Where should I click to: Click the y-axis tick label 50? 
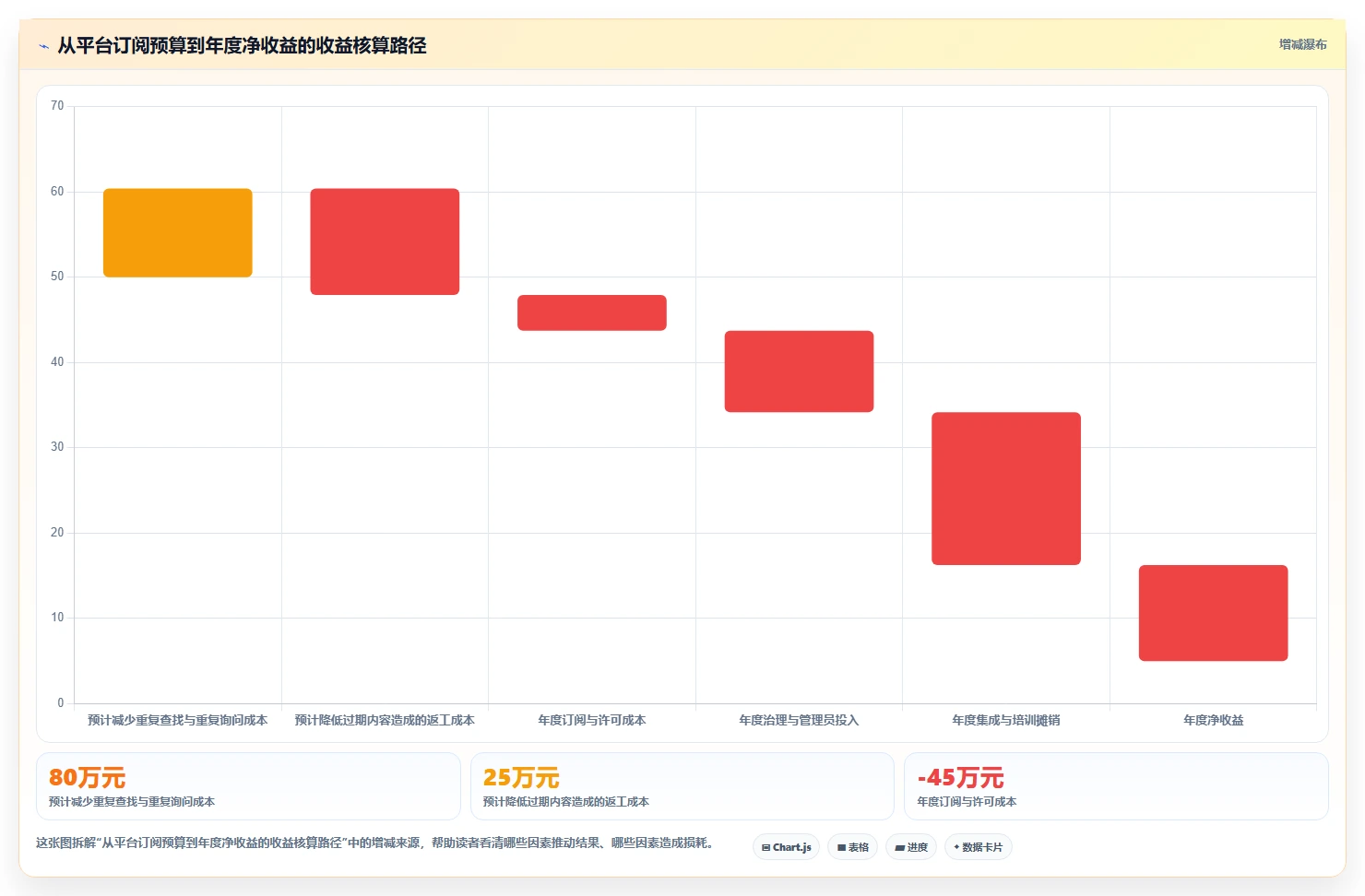coord(57,277)
